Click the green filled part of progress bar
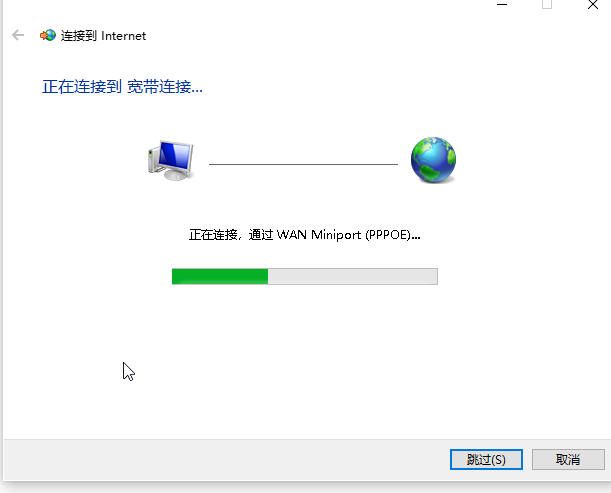The width and height of the screenshot is (611, 493). (x=220, y=276)
